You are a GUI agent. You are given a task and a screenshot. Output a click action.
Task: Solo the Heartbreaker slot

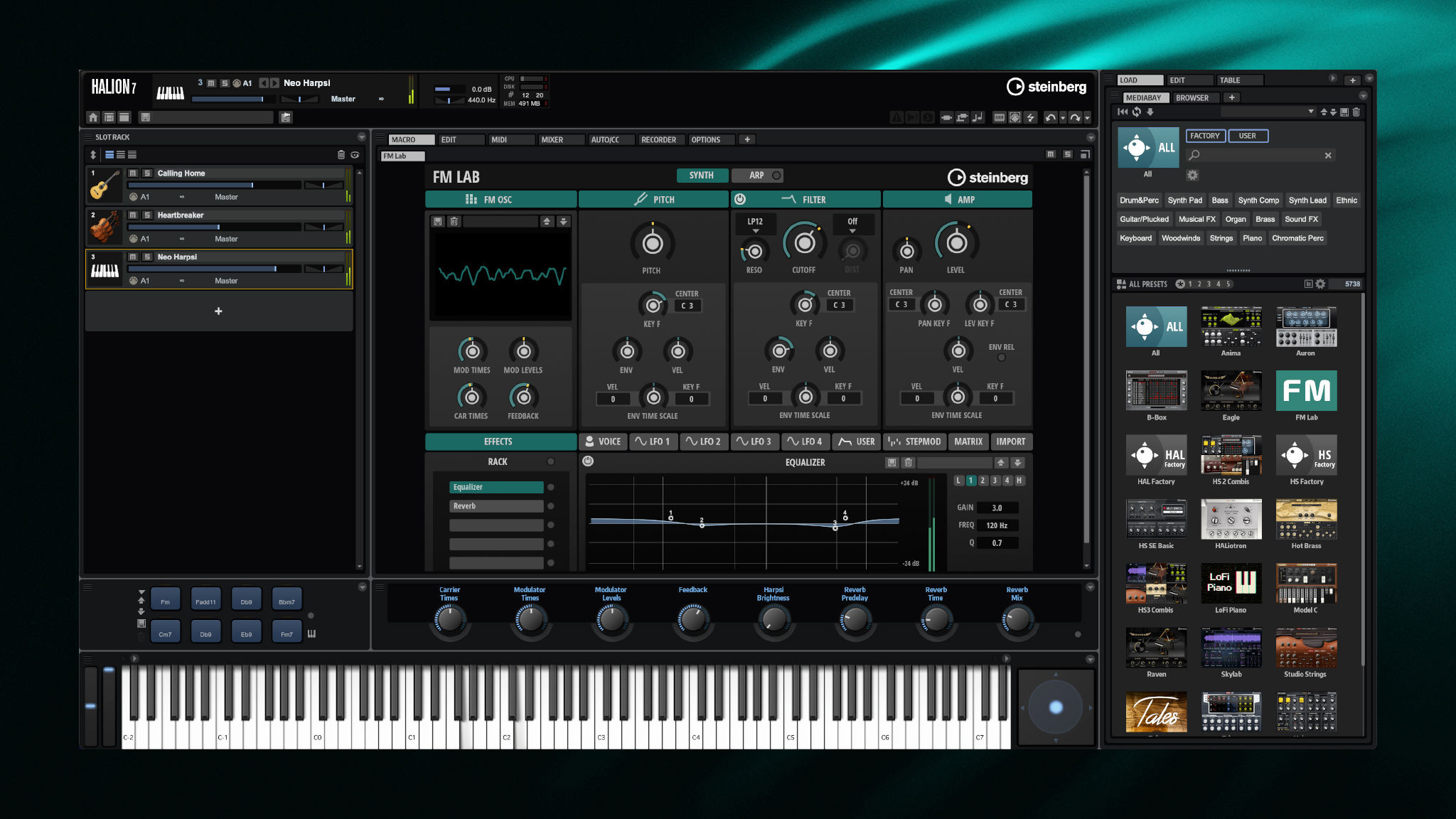click(x=147, y=215)
